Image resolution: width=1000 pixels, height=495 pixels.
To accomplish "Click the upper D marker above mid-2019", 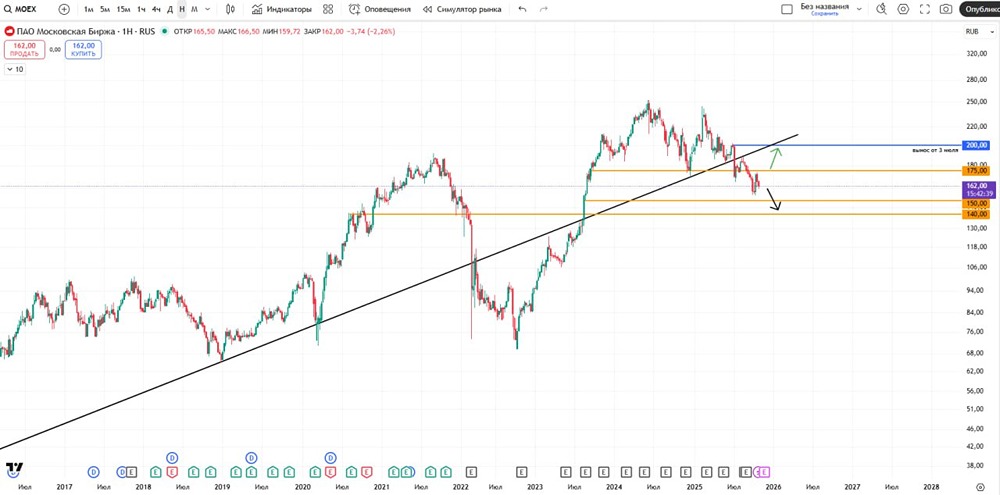I will pos(251,457).
